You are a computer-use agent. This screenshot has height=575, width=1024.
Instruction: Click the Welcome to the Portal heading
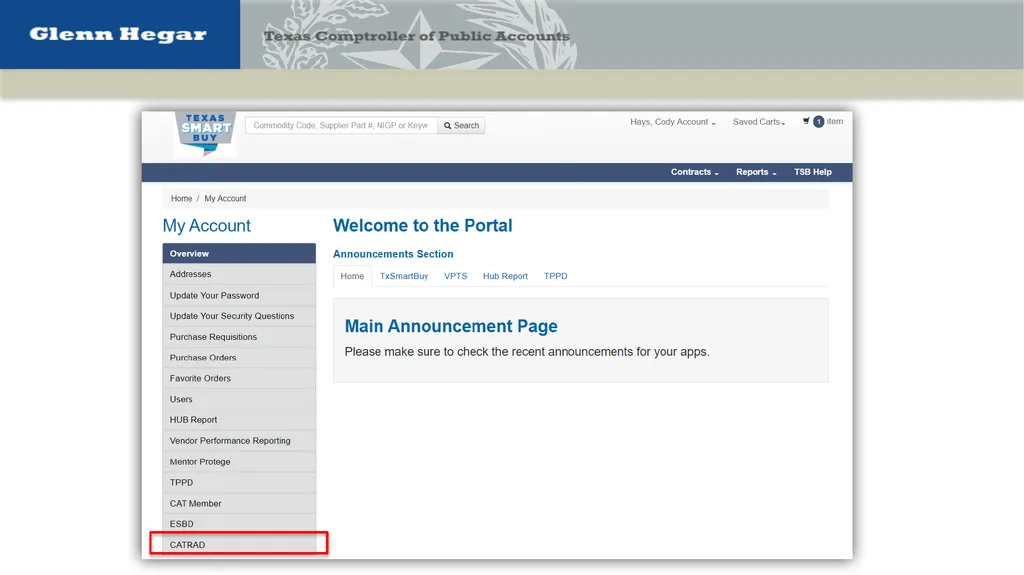(x=423, y=225)
